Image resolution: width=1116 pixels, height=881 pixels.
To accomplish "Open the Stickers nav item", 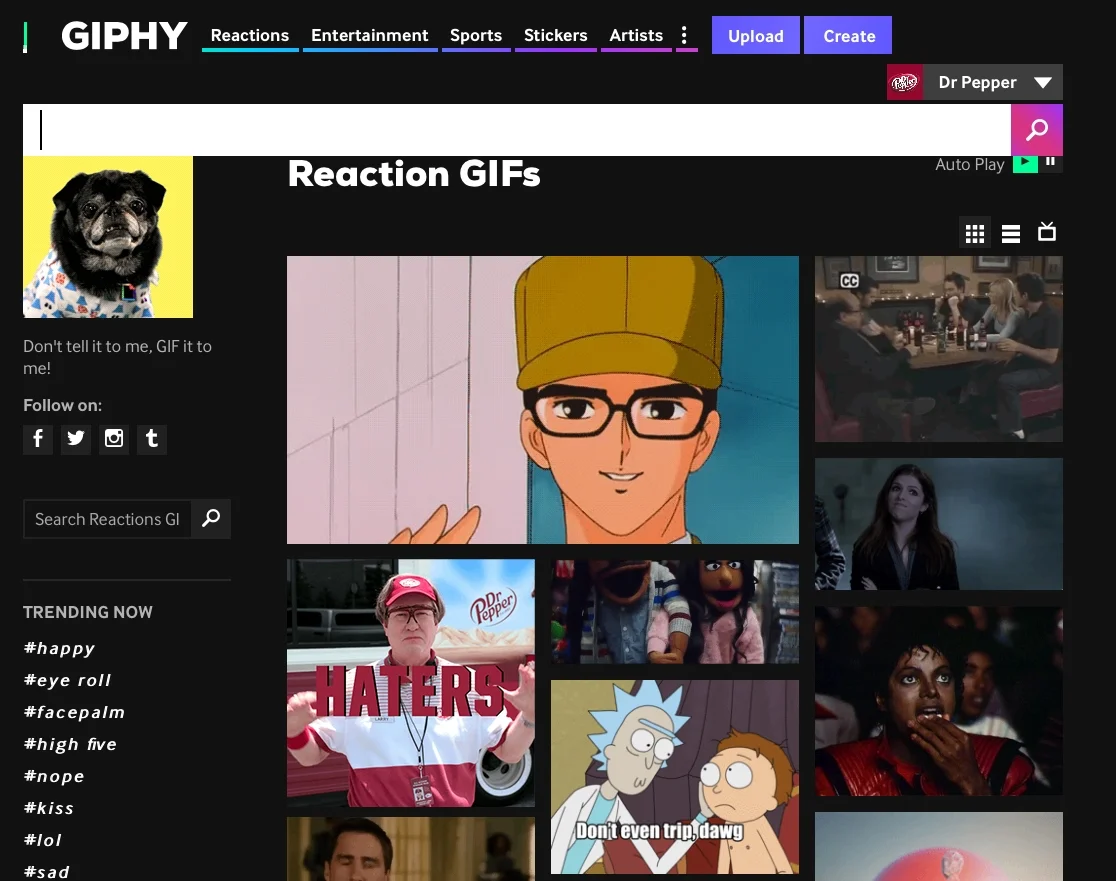I will pyautogui.click(x=555, y=36).
